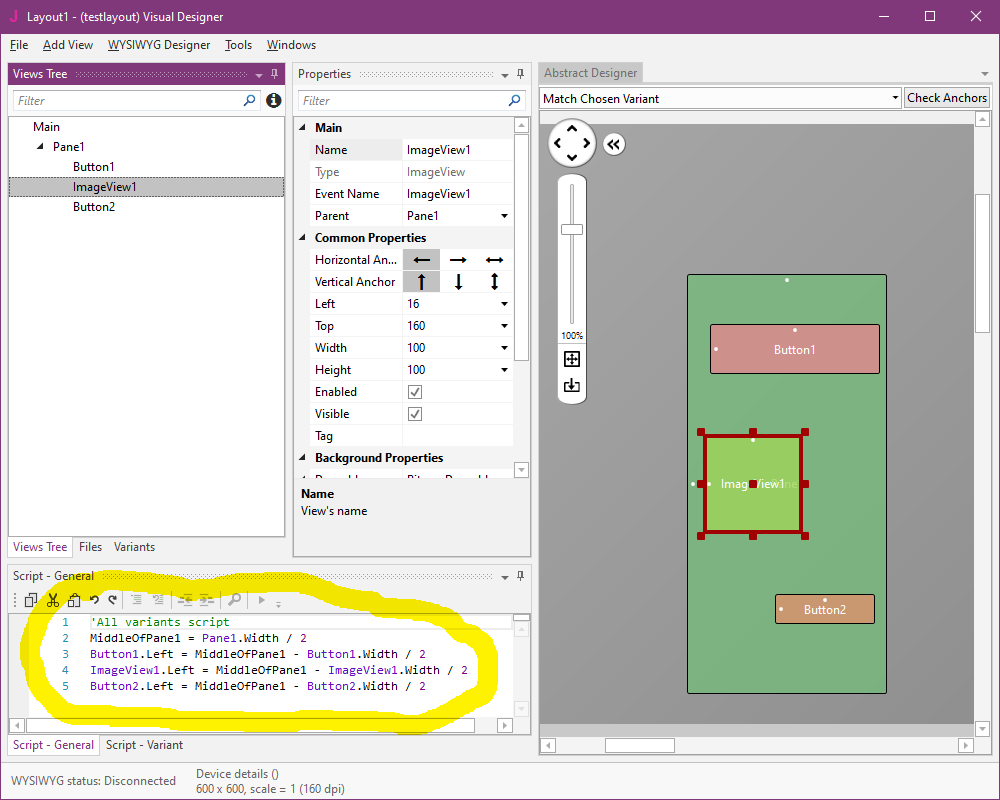The width and height of the screenshot is (1000, 800).
Task: Set Horizontal Anchor to right
Action: coord(458,260)
